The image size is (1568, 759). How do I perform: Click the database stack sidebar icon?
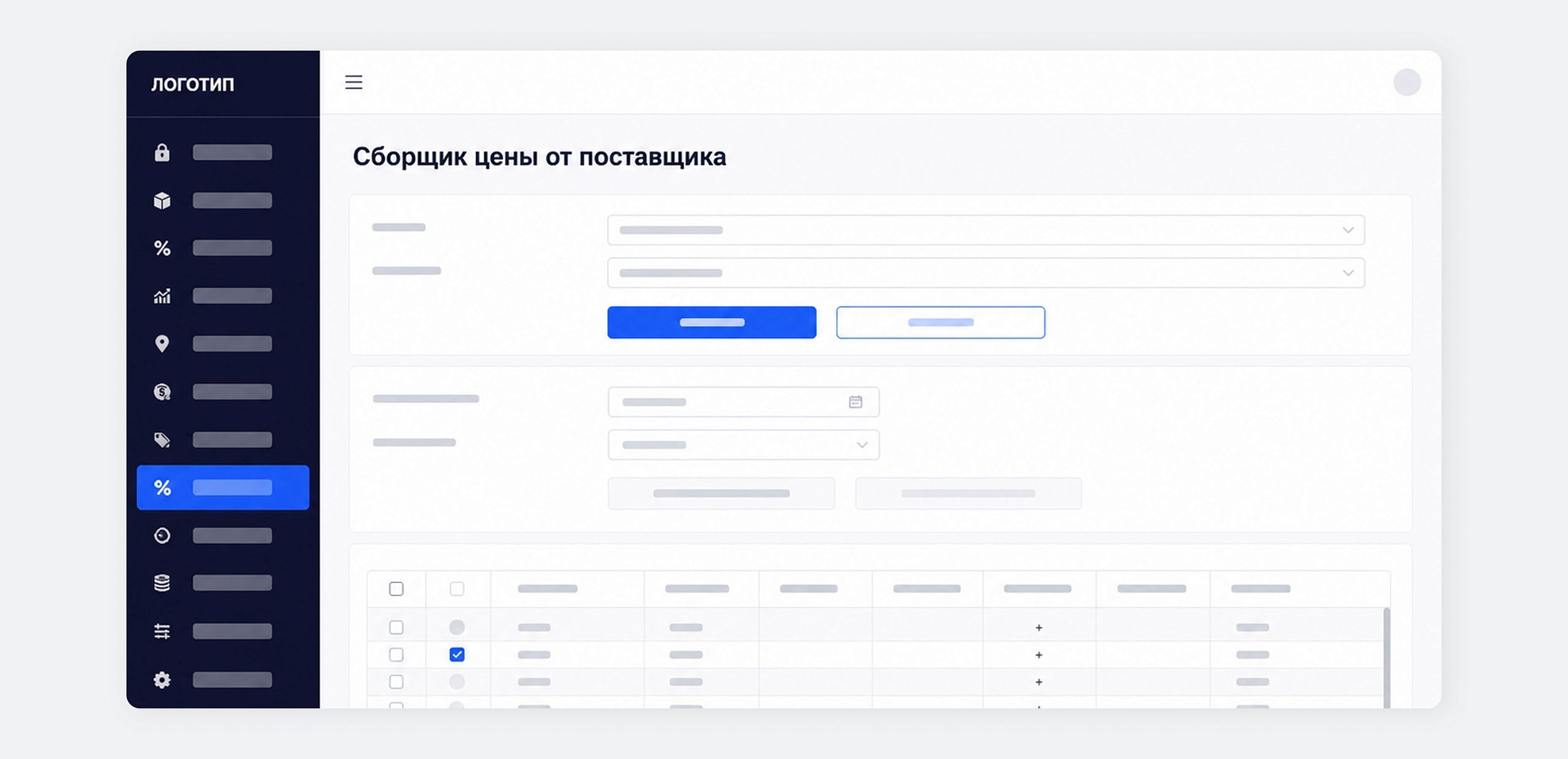[x=162, y=583]
